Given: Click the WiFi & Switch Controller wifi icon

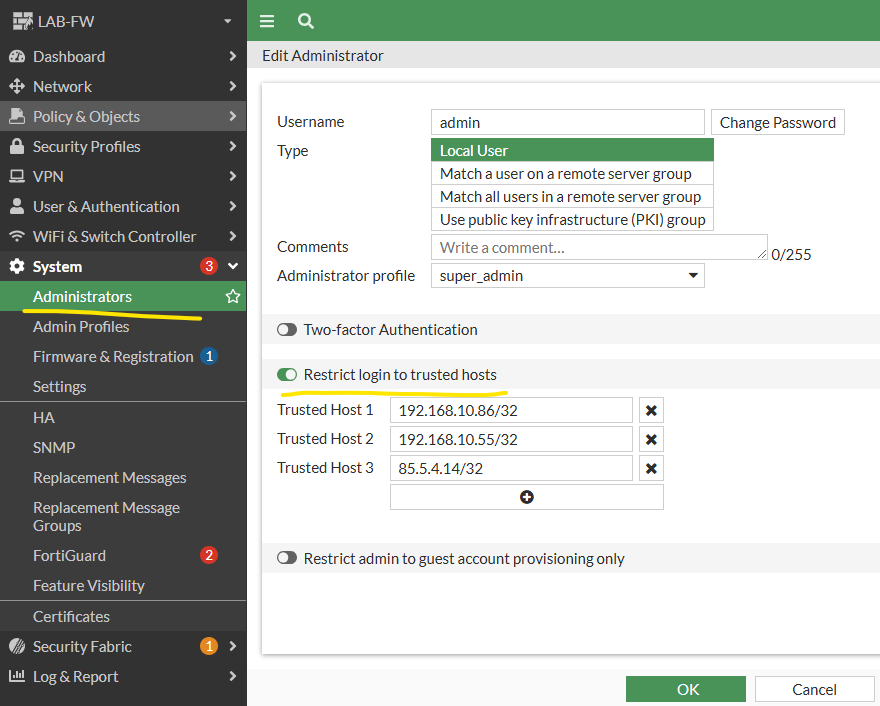Looking at the screenshot, I should tap(17, 236).
